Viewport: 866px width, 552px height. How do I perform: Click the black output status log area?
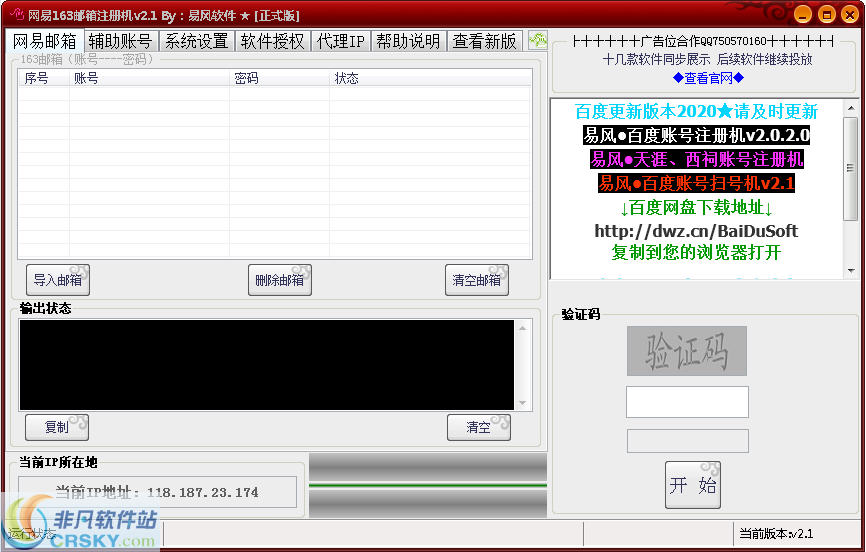pyautogui.click(x=267, y=365)
